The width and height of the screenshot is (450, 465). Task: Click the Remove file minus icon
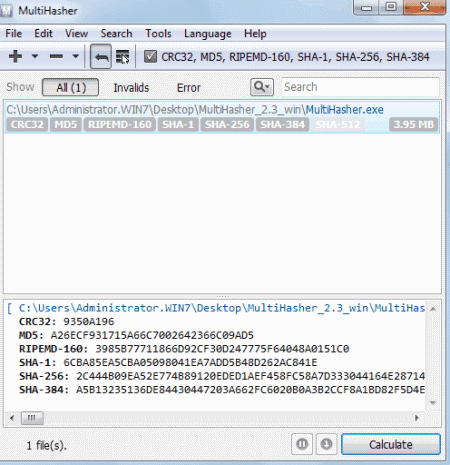[x=56, y=56]
